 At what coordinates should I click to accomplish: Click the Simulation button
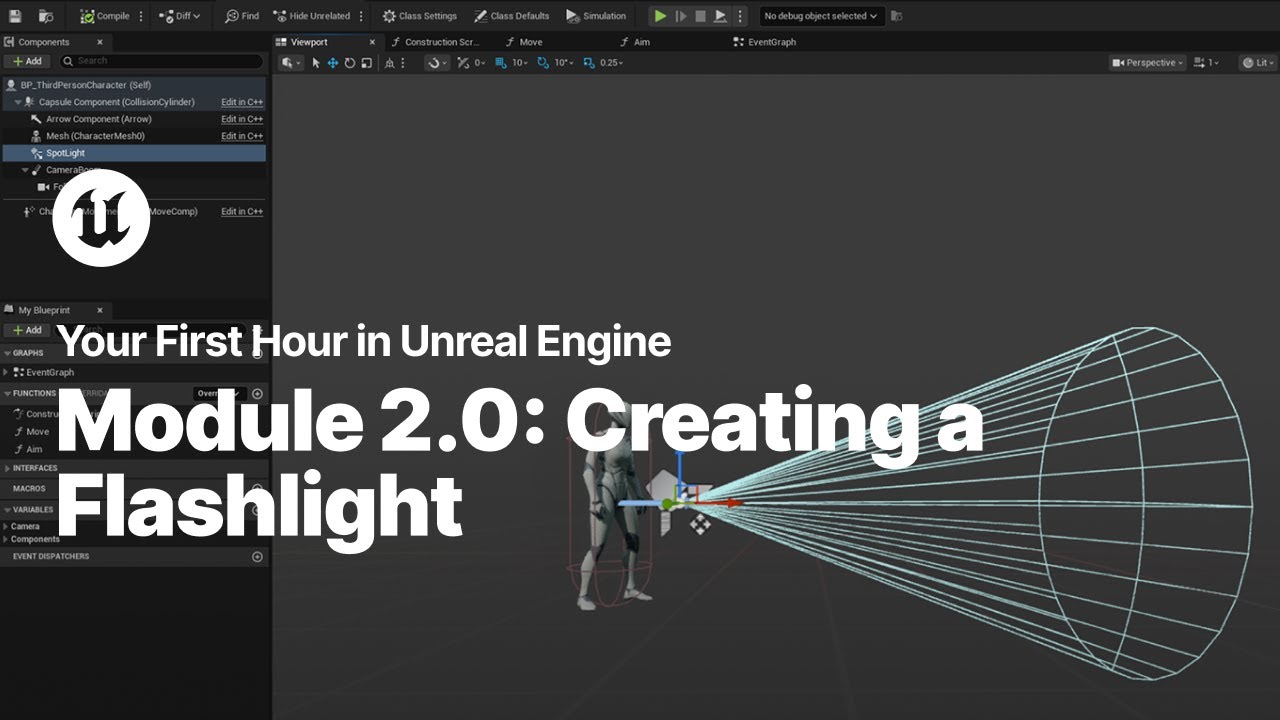596,16
